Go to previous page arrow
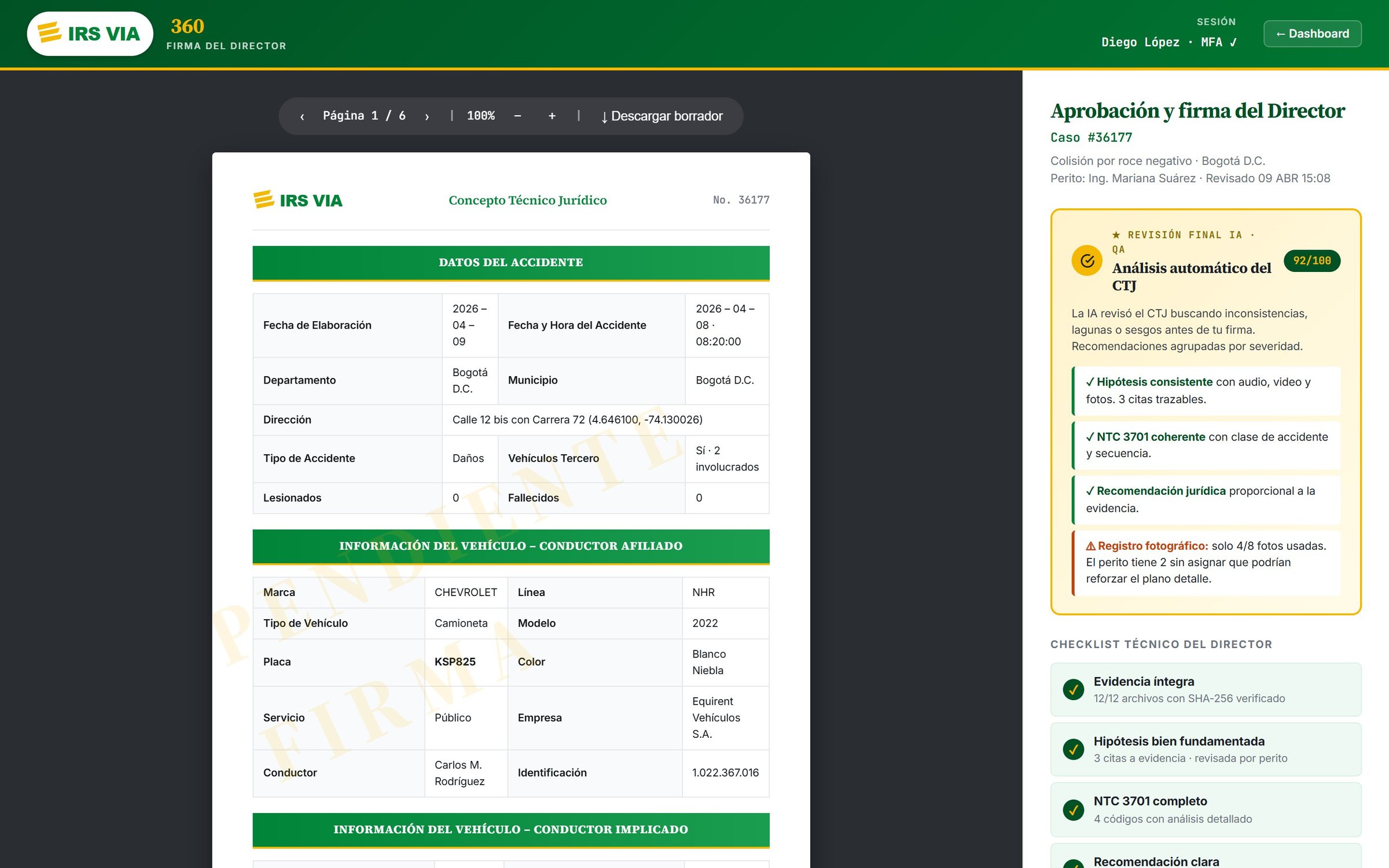Image resolution: width=1389 pixels, height=868 pixels. pyautogui.click(x=302, y=116)
